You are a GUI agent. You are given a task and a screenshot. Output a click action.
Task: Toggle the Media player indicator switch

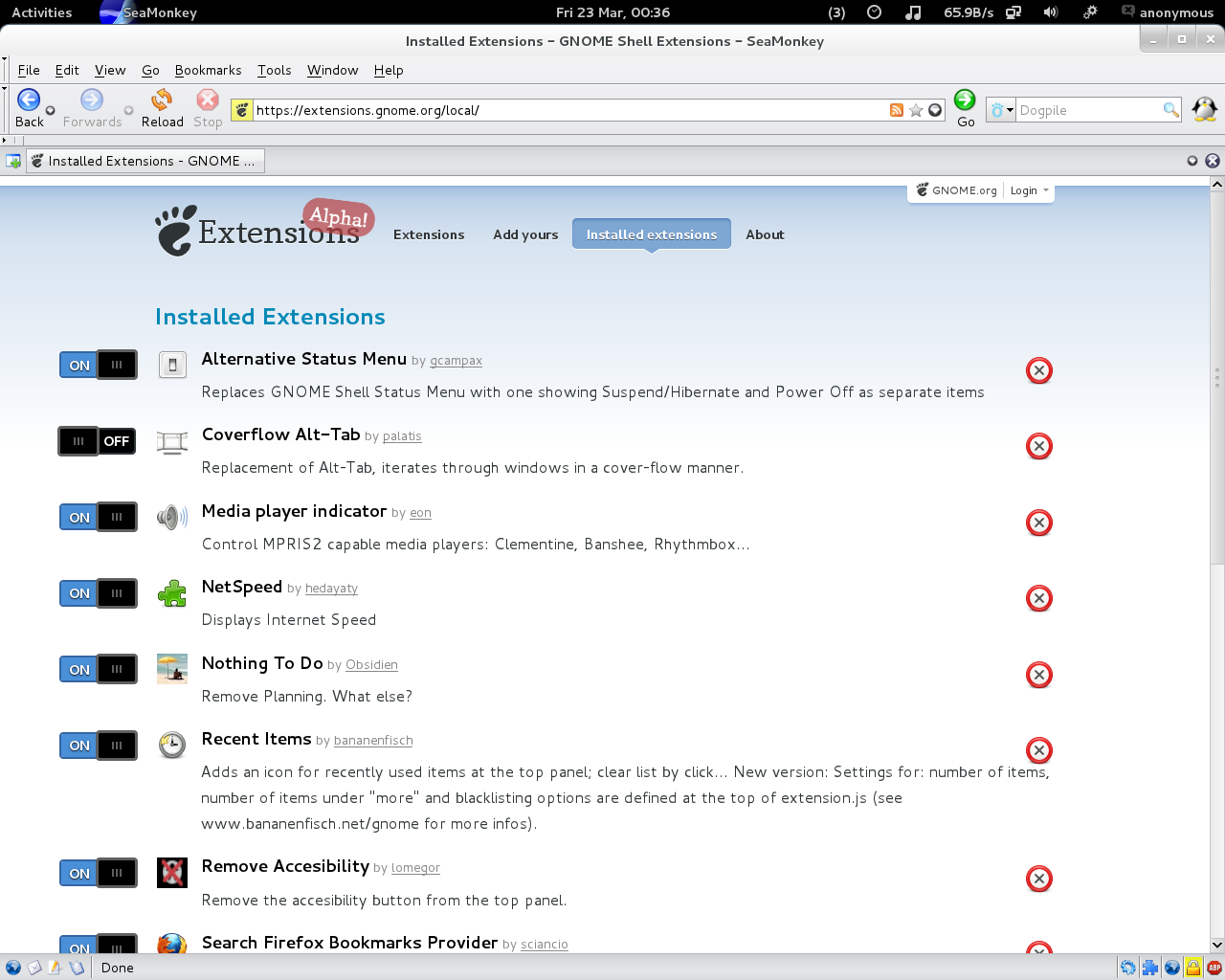pyautogui.click(x=99, y=517)
